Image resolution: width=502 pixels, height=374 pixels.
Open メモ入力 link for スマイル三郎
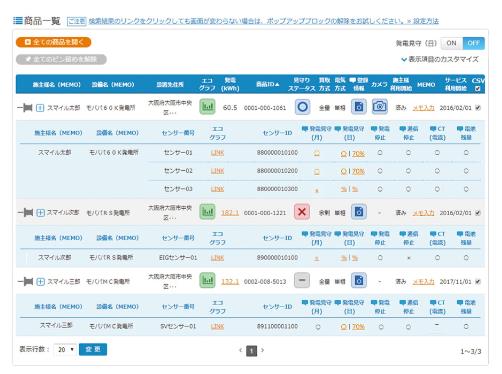coord(423,282)
